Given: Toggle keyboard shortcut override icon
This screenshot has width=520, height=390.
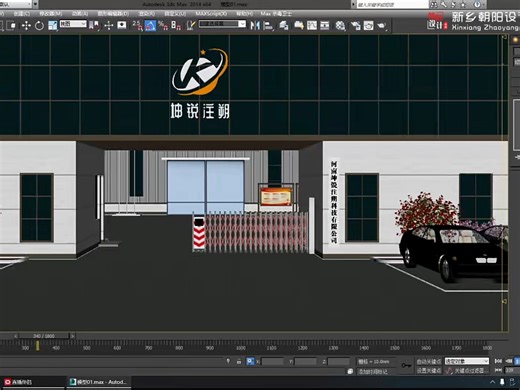Looking at the screenshot, I should (122, 25).
